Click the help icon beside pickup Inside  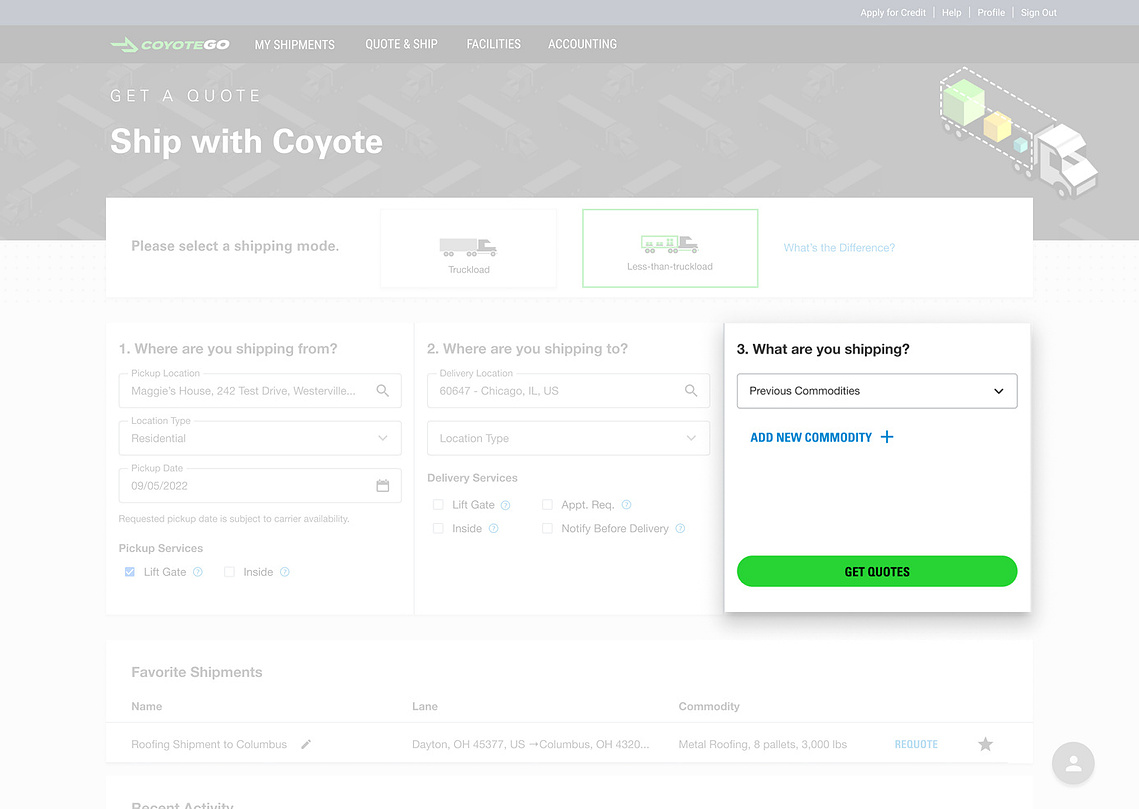click(x=285, y=572)
